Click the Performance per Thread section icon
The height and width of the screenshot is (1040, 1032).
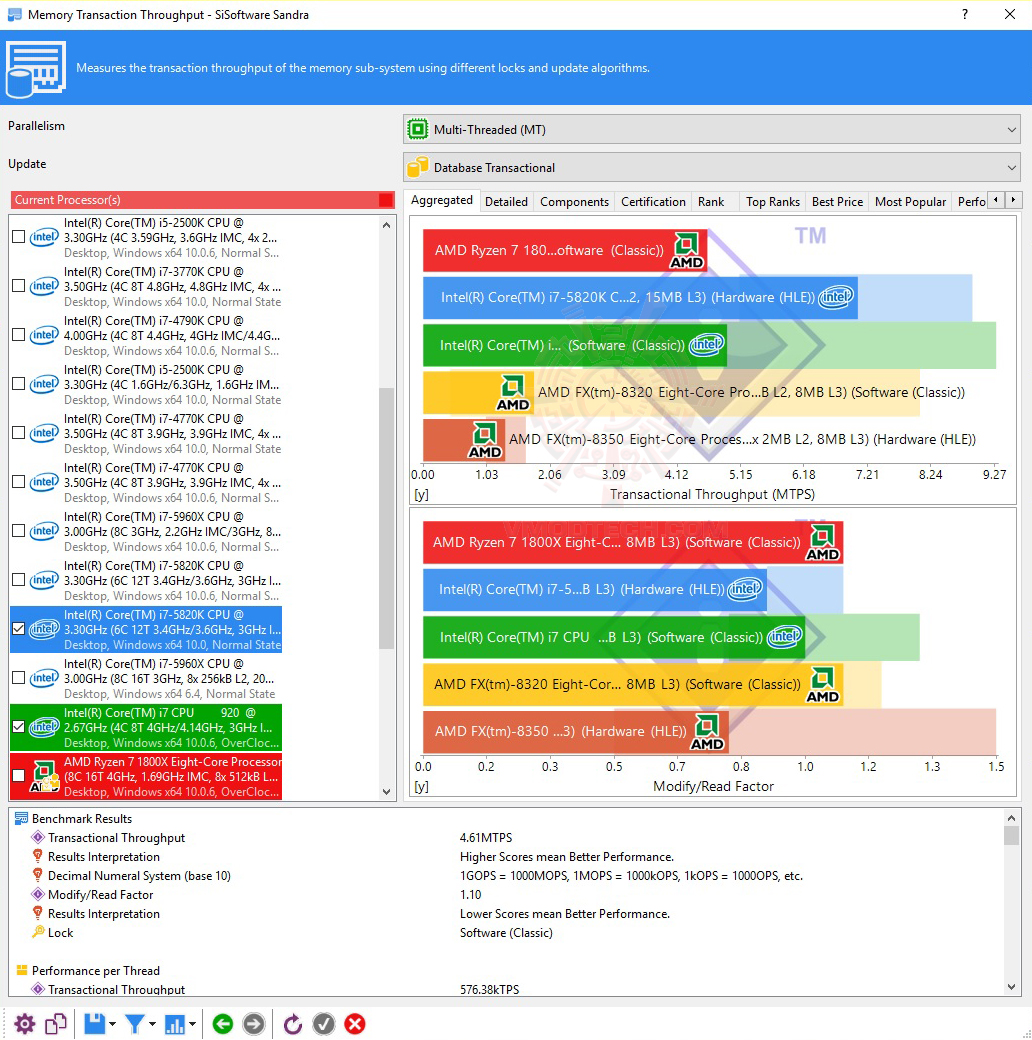pos(21,970)
